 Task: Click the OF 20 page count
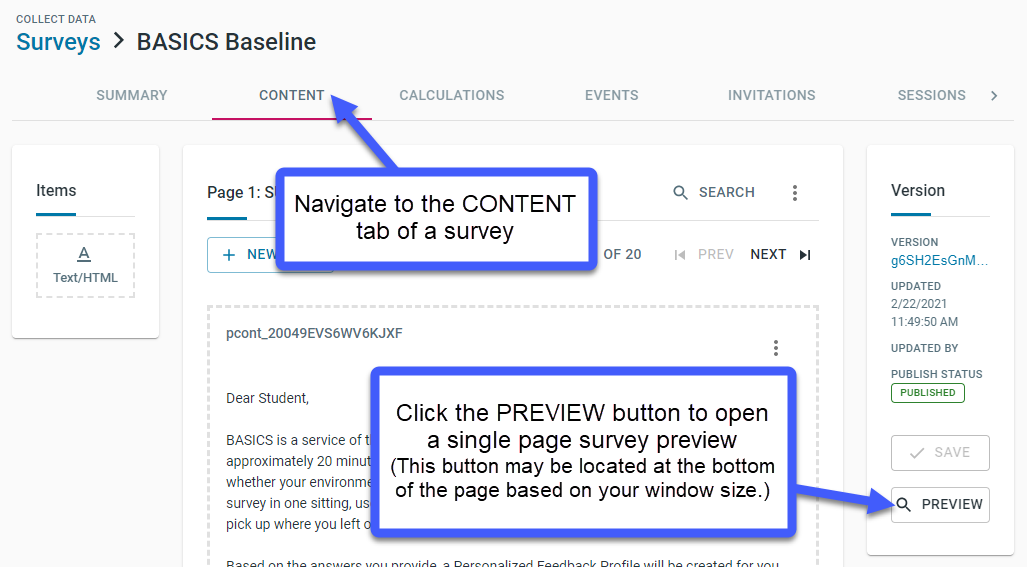[622, 255]
